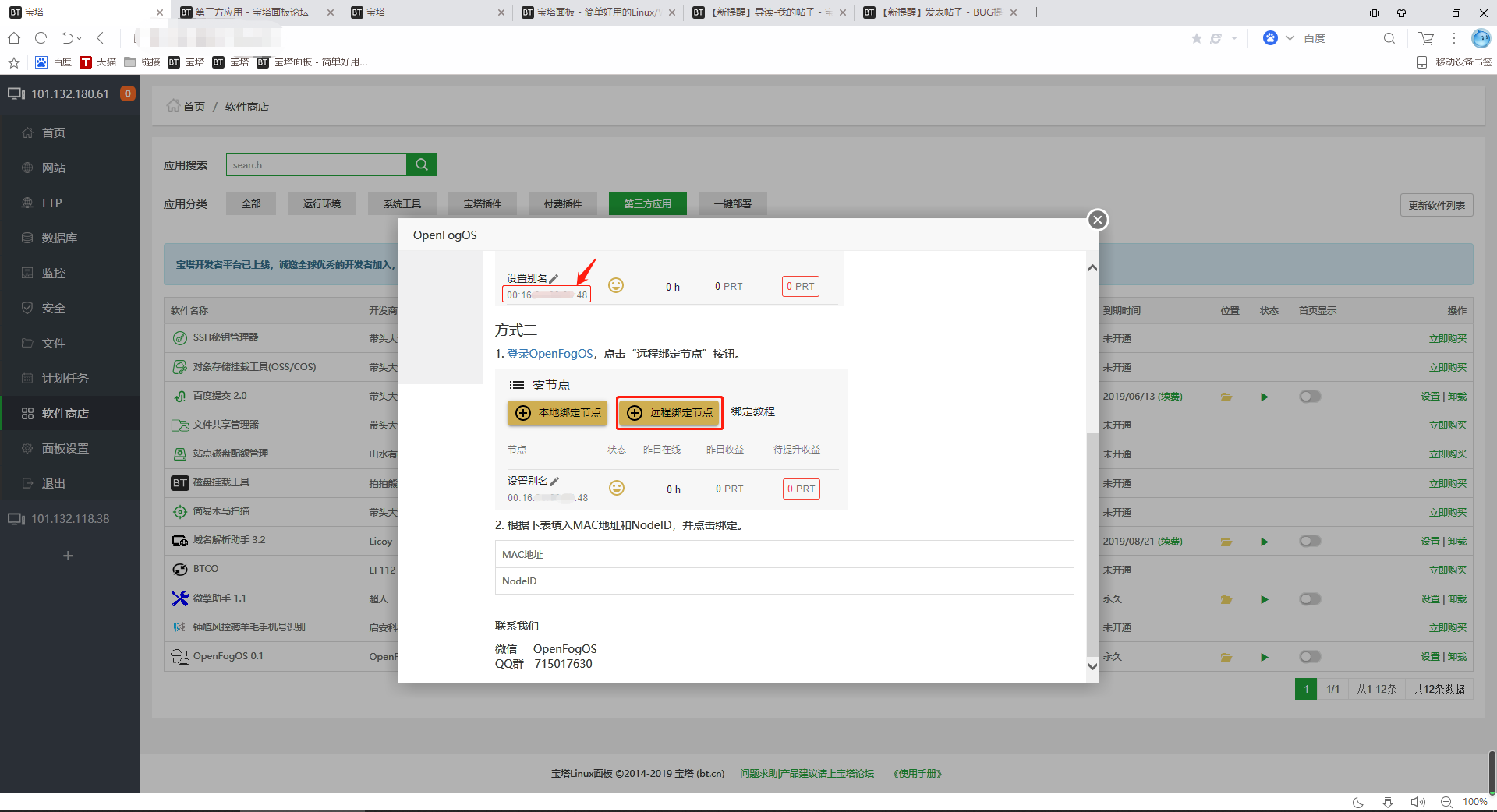Click the browser reload icon
This screenshot has width=1497, height=812.
pyautogui.click(x=41, y=38)
